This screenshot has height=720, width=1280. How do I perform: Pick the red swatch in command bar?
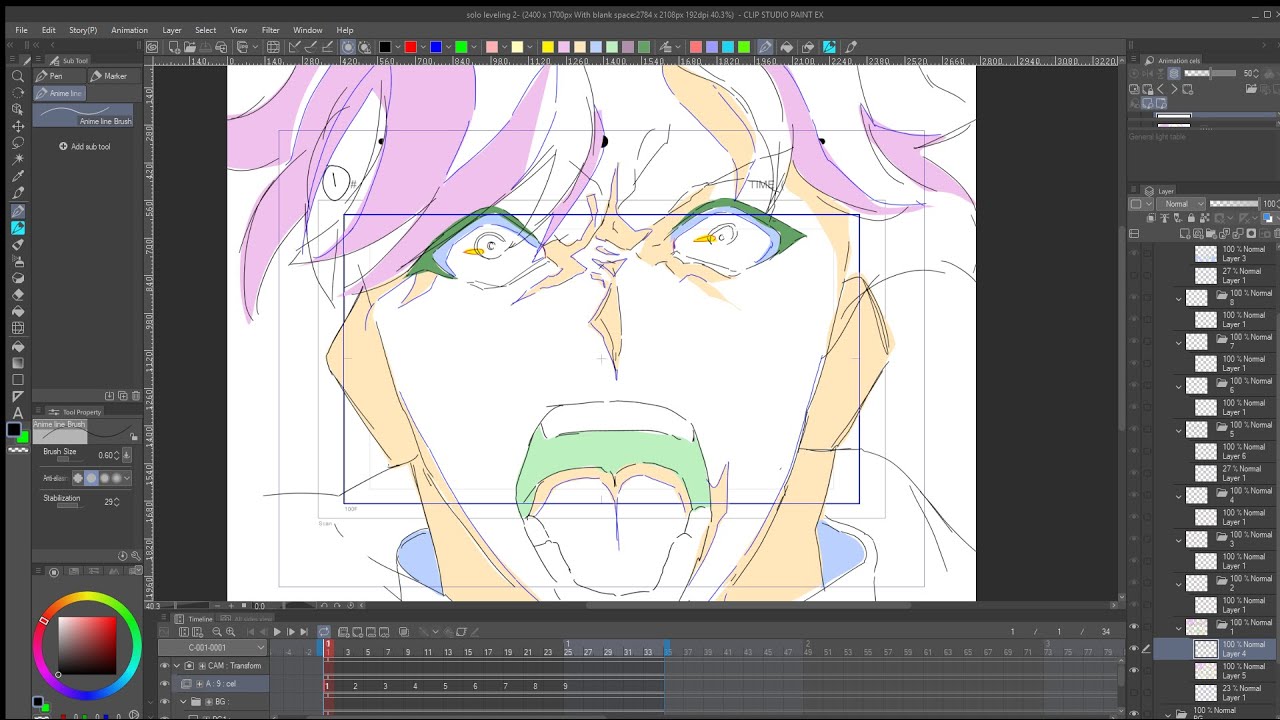(410, 47)
